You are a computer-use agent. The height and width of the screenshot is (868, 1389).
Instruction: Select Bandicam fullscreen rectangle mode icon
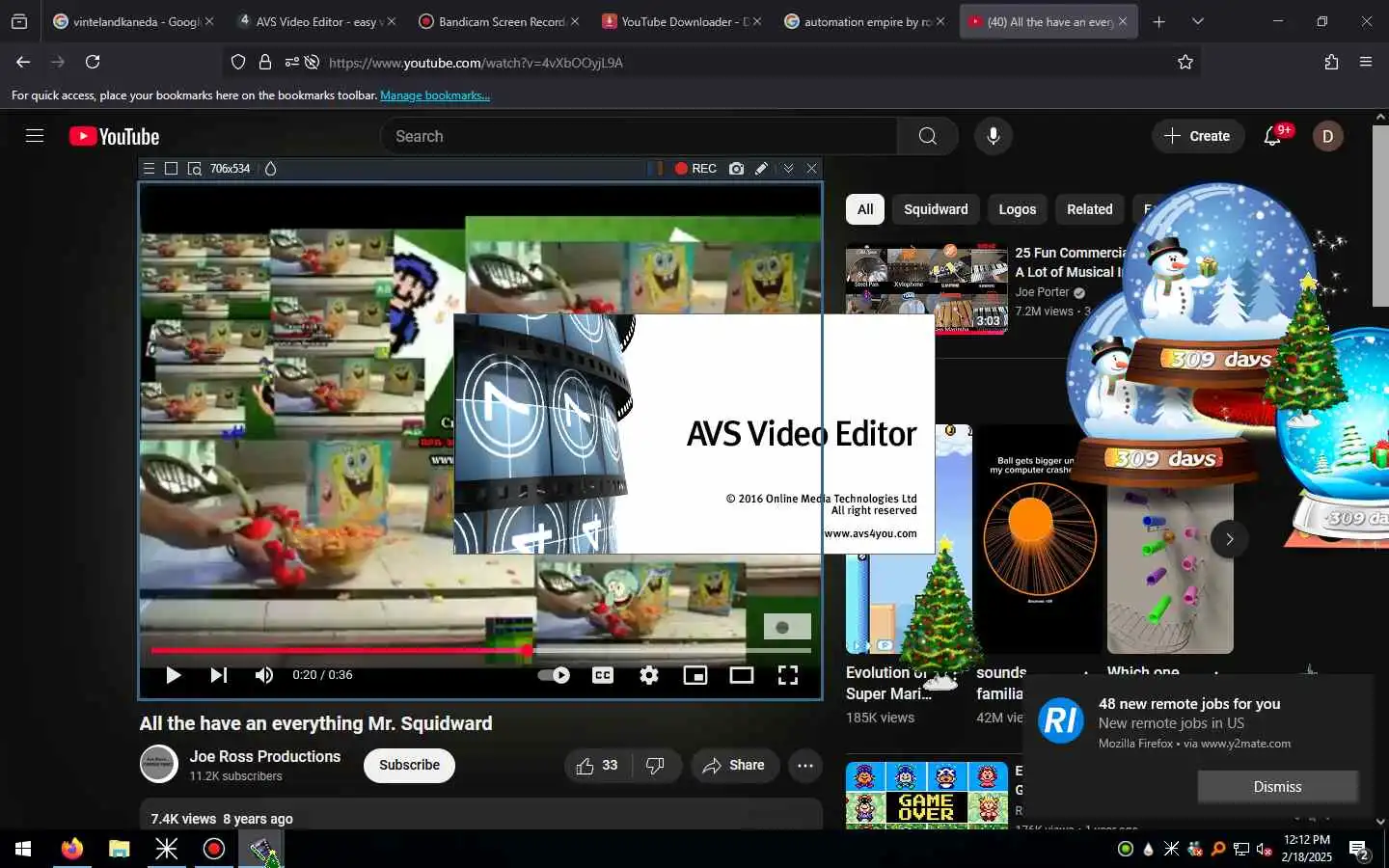pyautogui.click(x=171, y=168)
